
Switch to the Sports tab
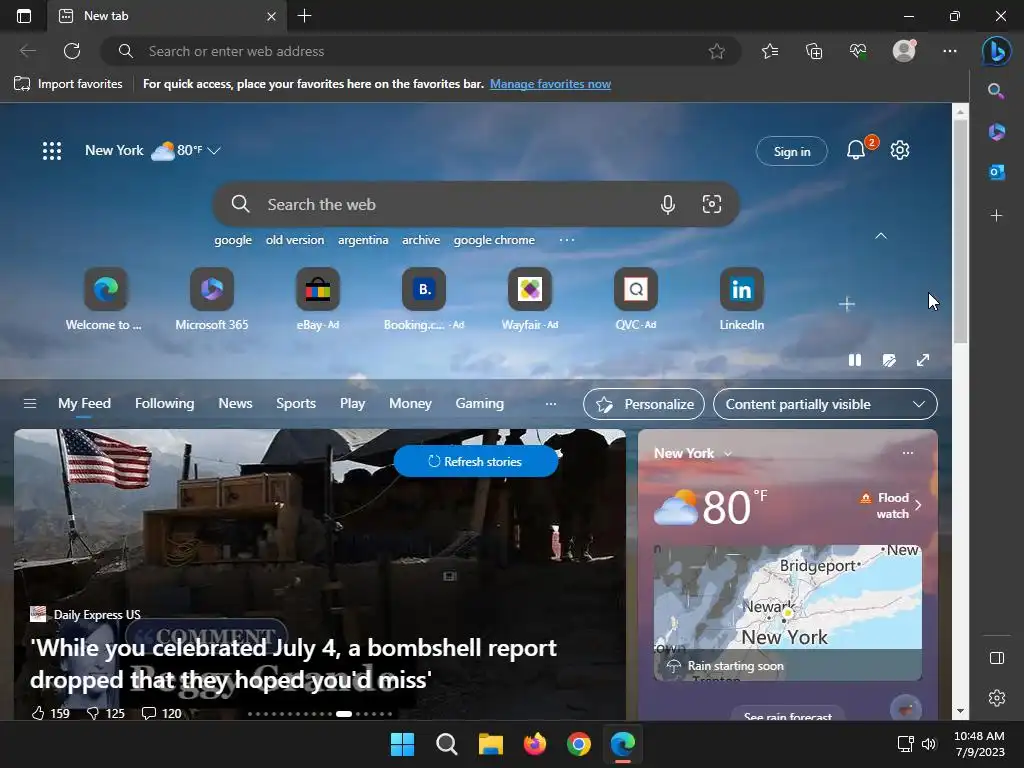pyautogui.click(x=296, y=404)
